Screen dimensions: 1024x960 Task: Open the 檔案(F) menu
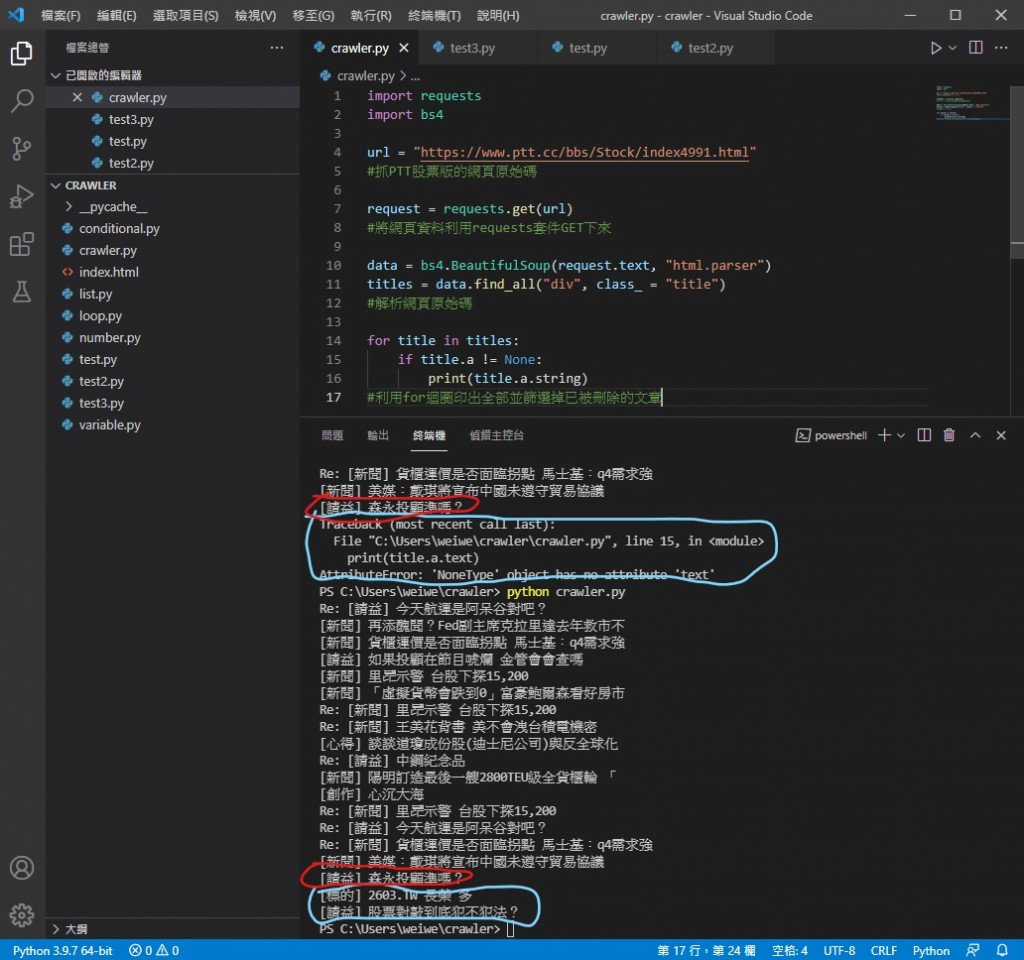61,15
